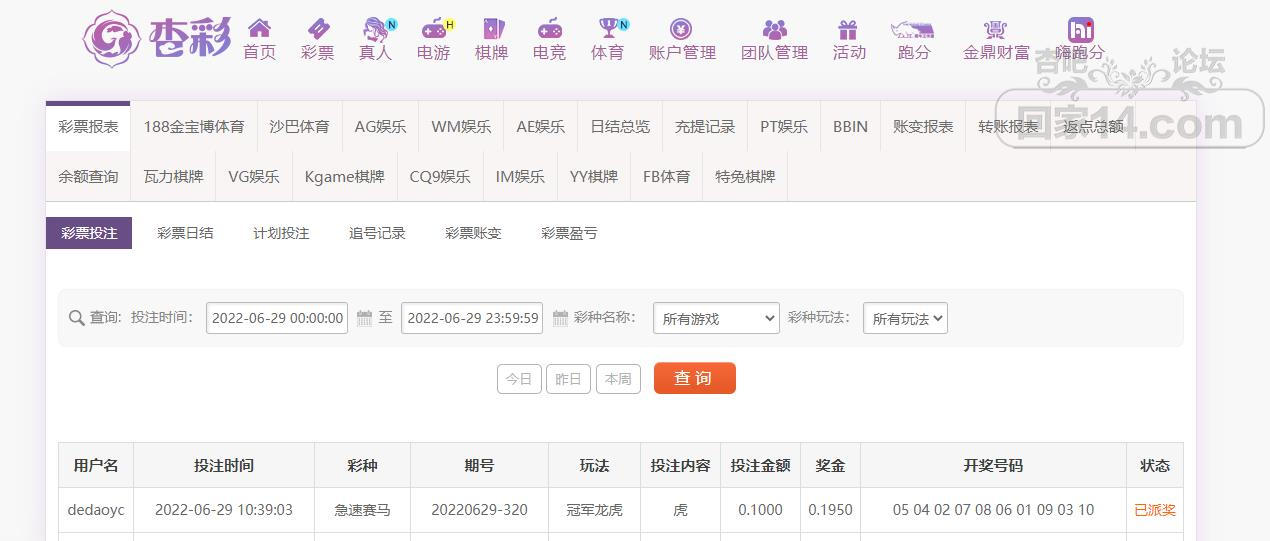
Task: Click the calendar icon after end time
Action: (560, 318)
